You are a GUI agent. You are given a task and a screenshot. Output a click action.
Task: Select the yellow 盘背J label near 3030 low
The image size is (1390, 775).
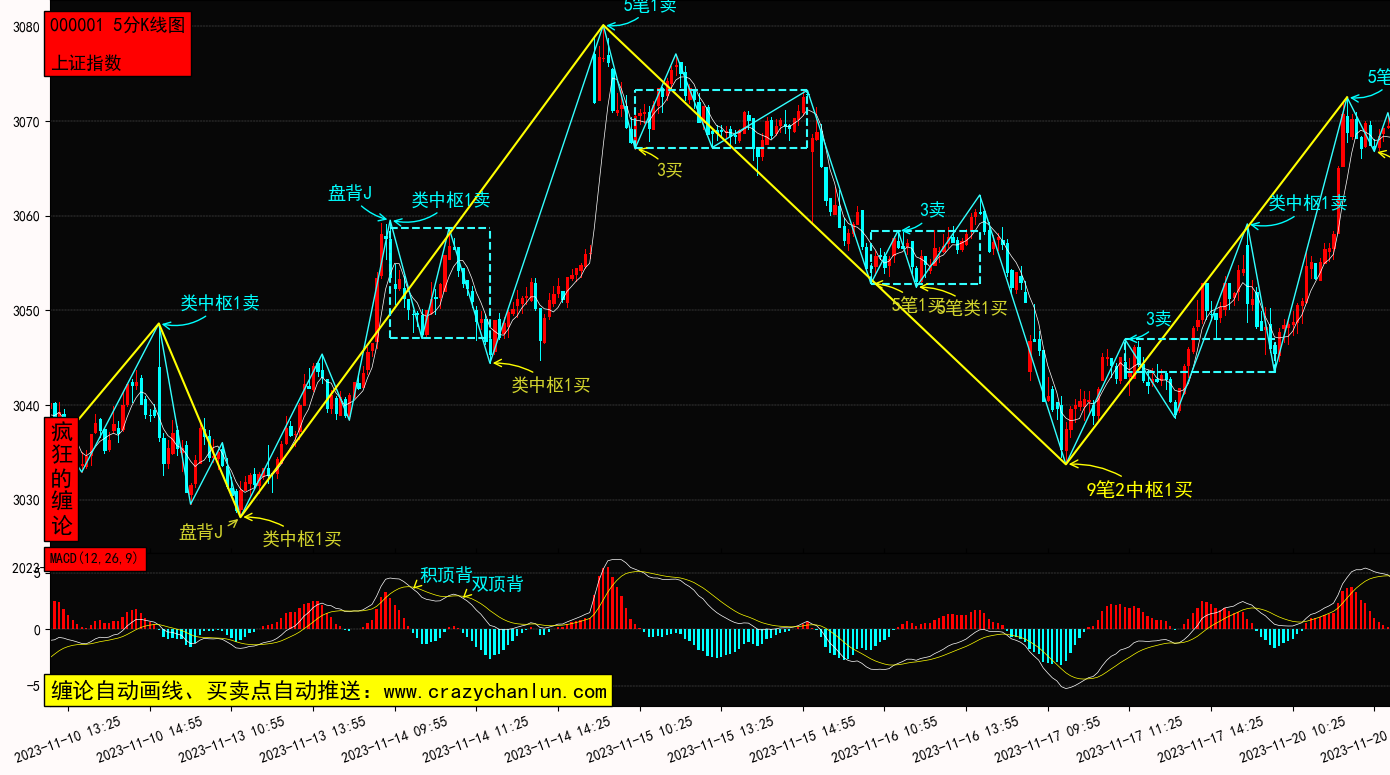[x=200, y=532]
